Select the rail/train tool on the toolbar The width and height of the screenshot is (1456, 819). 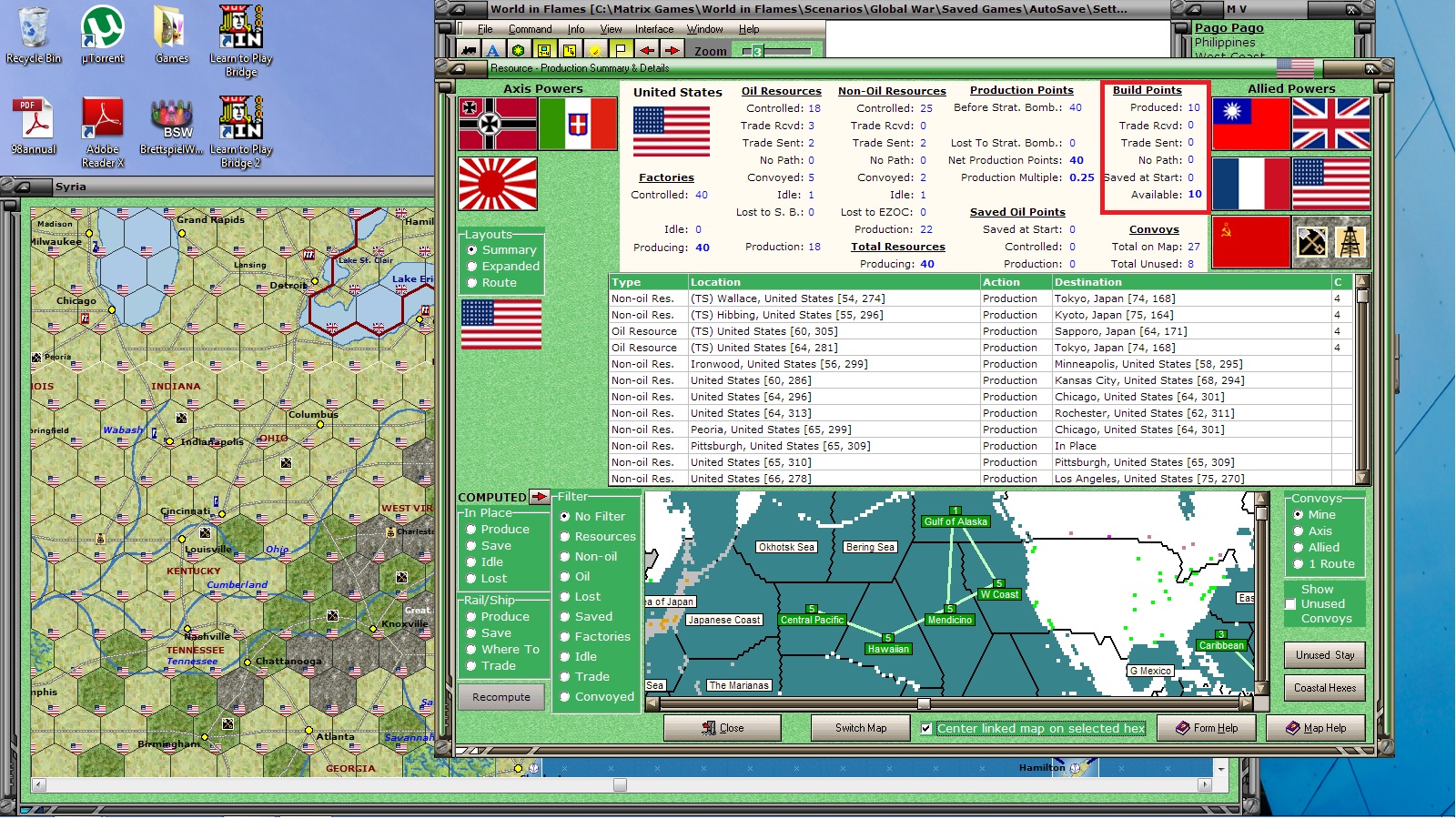coord(469,50)
